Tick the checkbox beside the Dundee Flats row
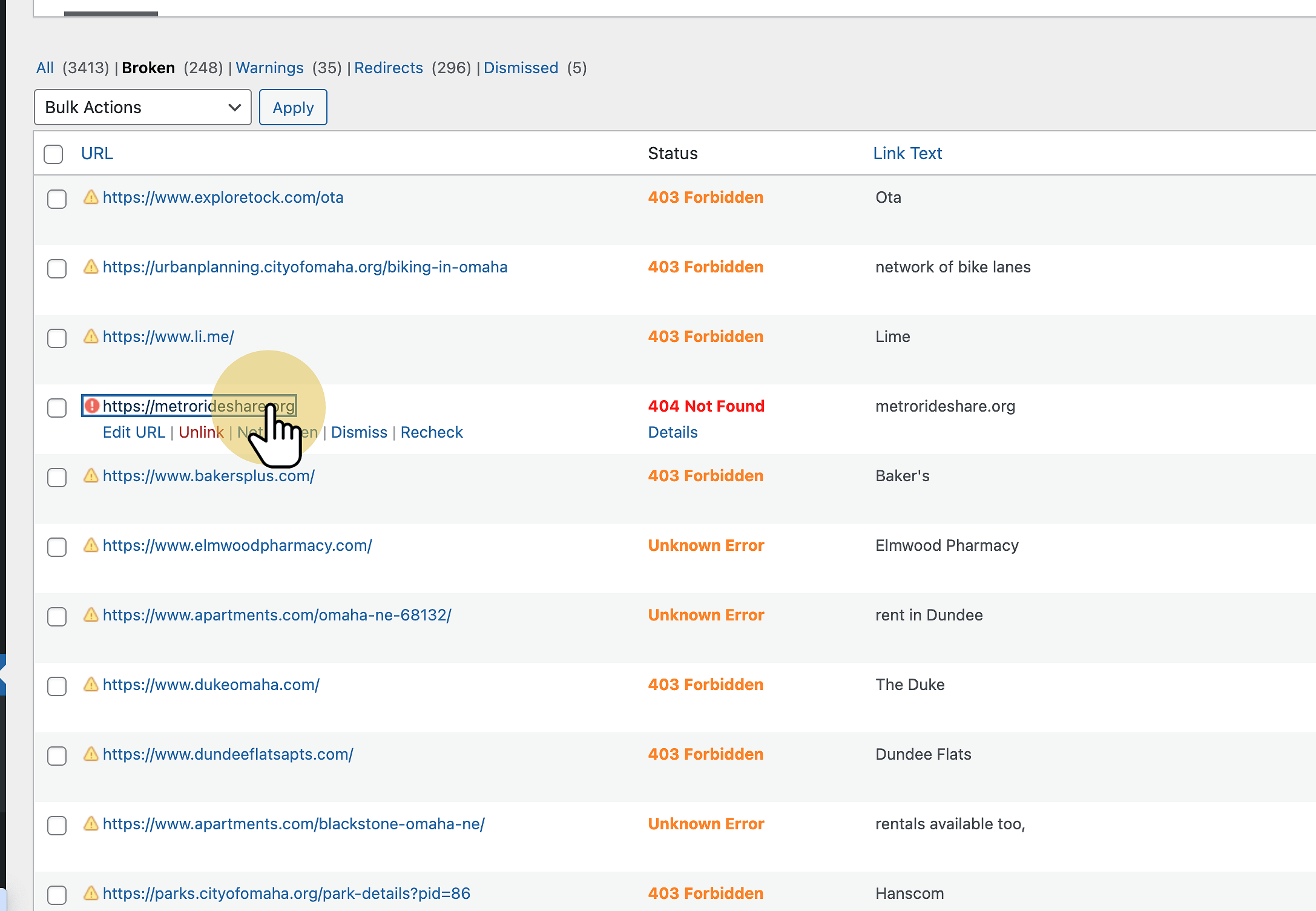Viewport: 1316px width, 911px height. tap(56, 756)
